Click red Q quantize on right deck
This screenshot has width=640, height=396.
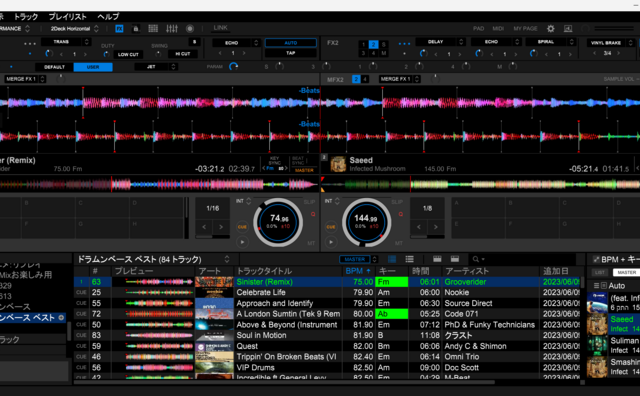tap(401, 214)
